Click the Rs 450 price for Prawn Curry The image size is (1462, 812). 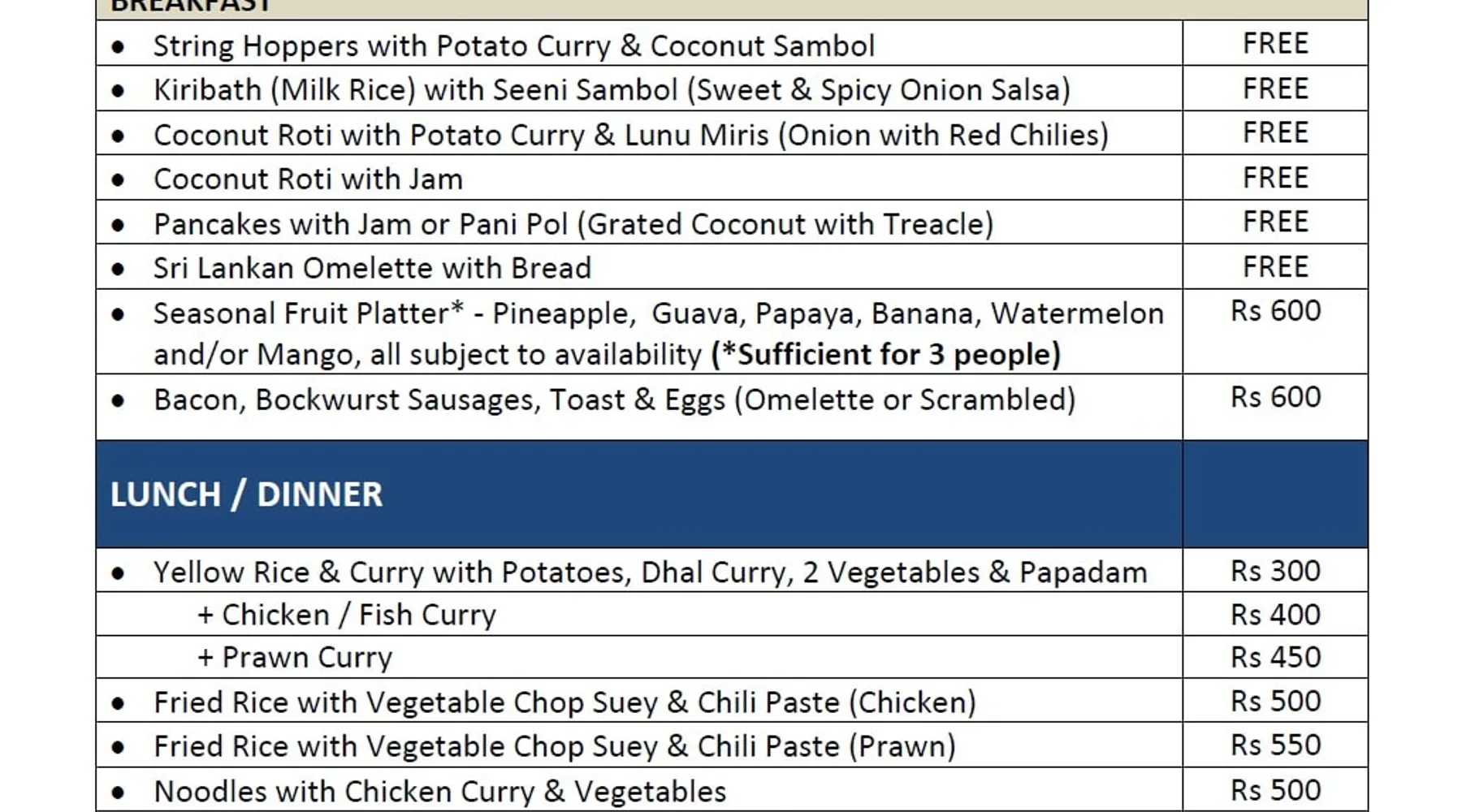(1275, 657)
